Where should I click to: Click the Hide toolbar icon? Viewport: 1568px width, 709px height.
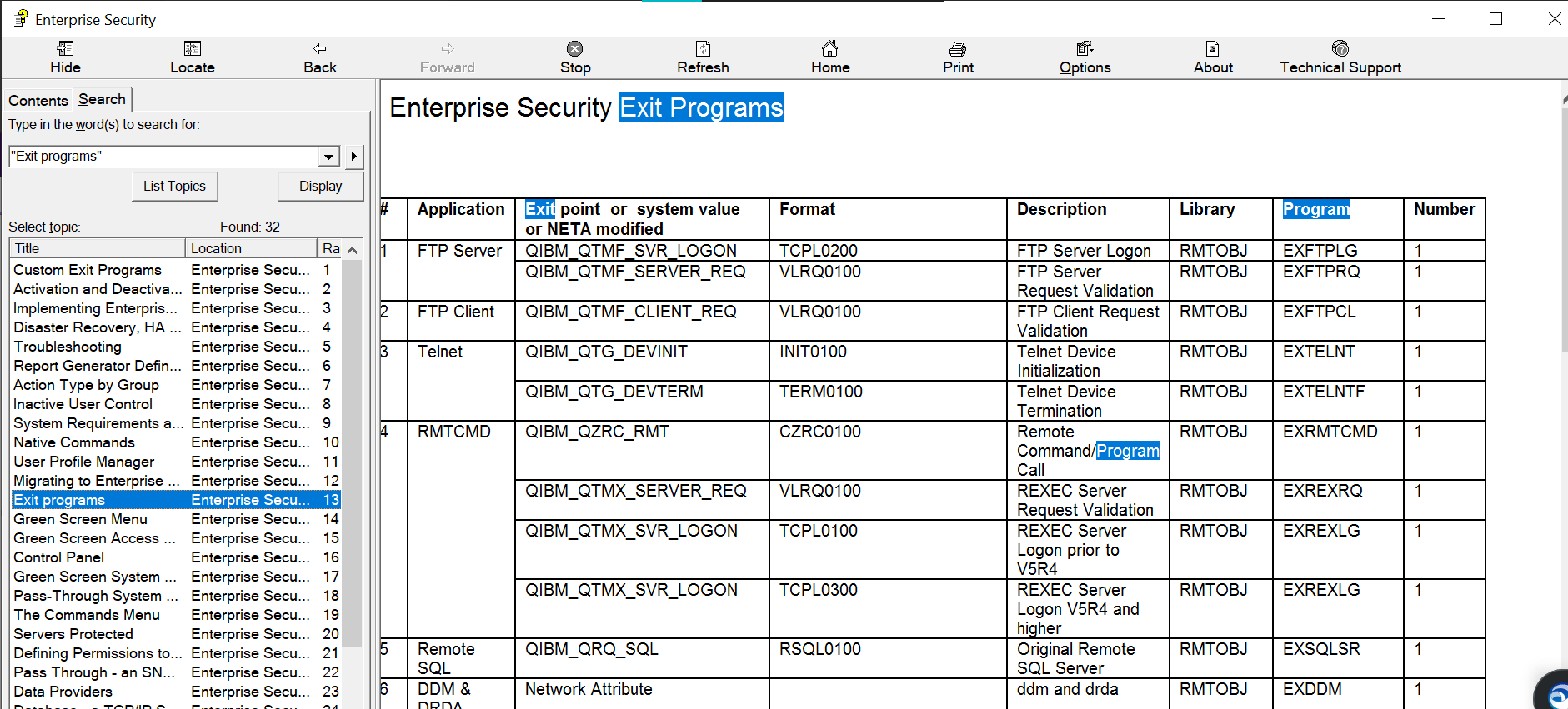tap(65, 49)
